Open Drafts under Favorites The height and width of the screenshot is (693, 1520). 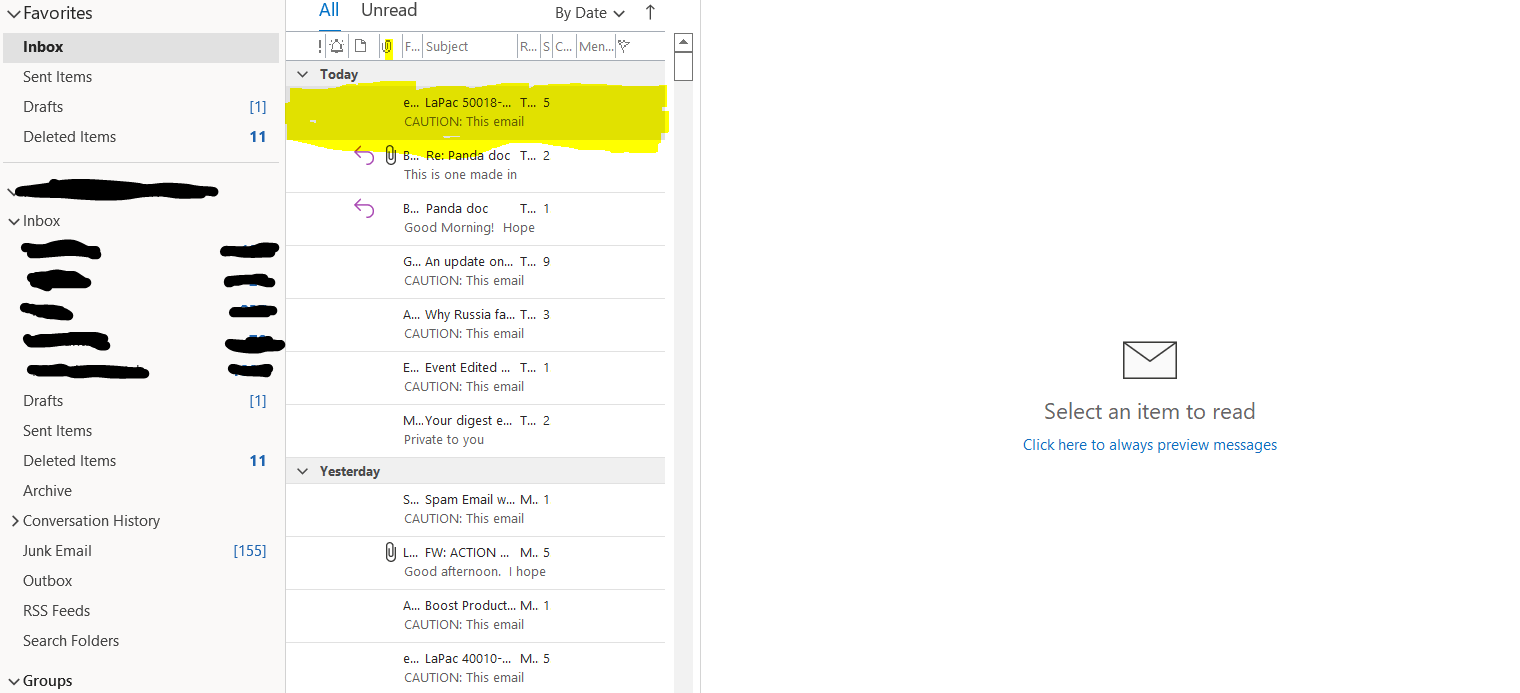[x=141, y=107]
